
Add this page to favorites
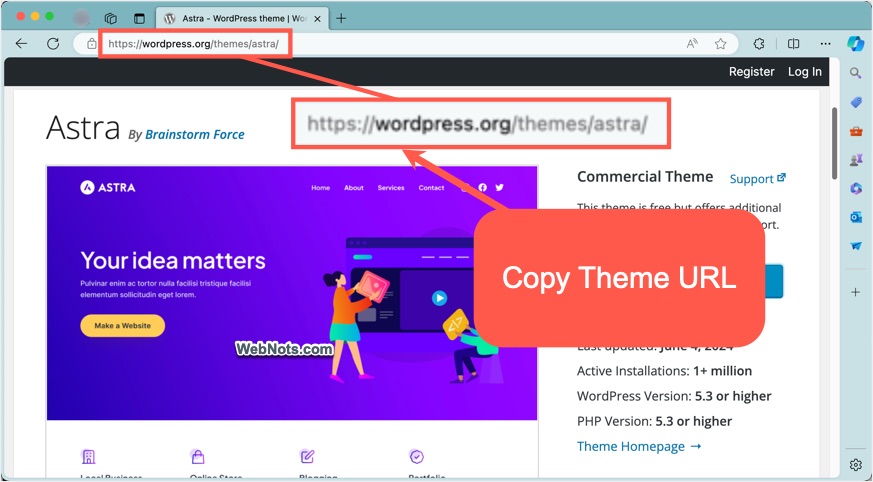click(720, 43)
